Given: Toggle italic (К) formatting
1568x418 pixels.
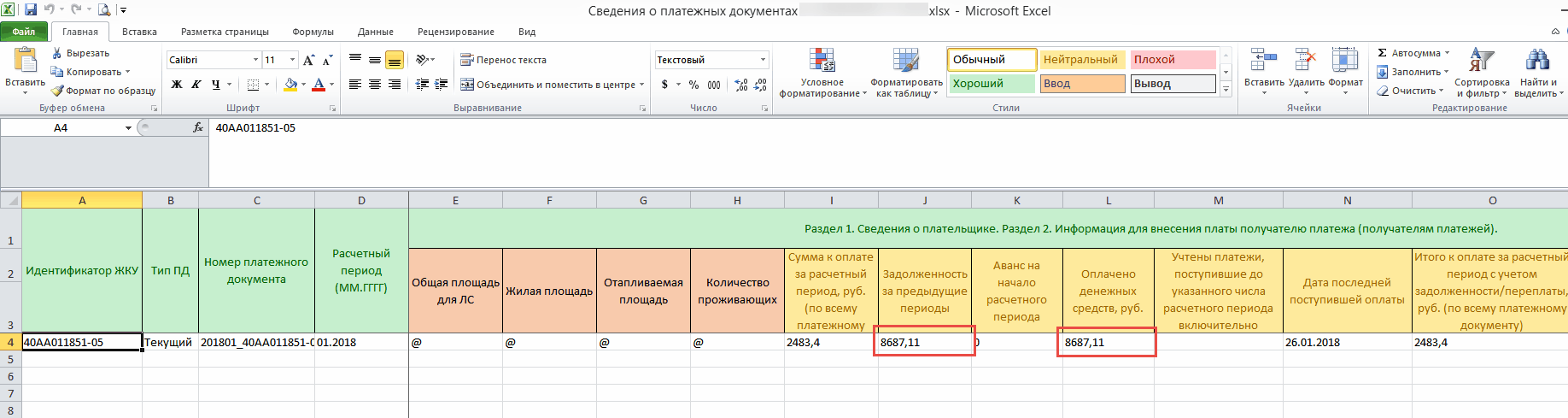Looking at the screenshot, I should pyautogui.click(x=196, y=85).
